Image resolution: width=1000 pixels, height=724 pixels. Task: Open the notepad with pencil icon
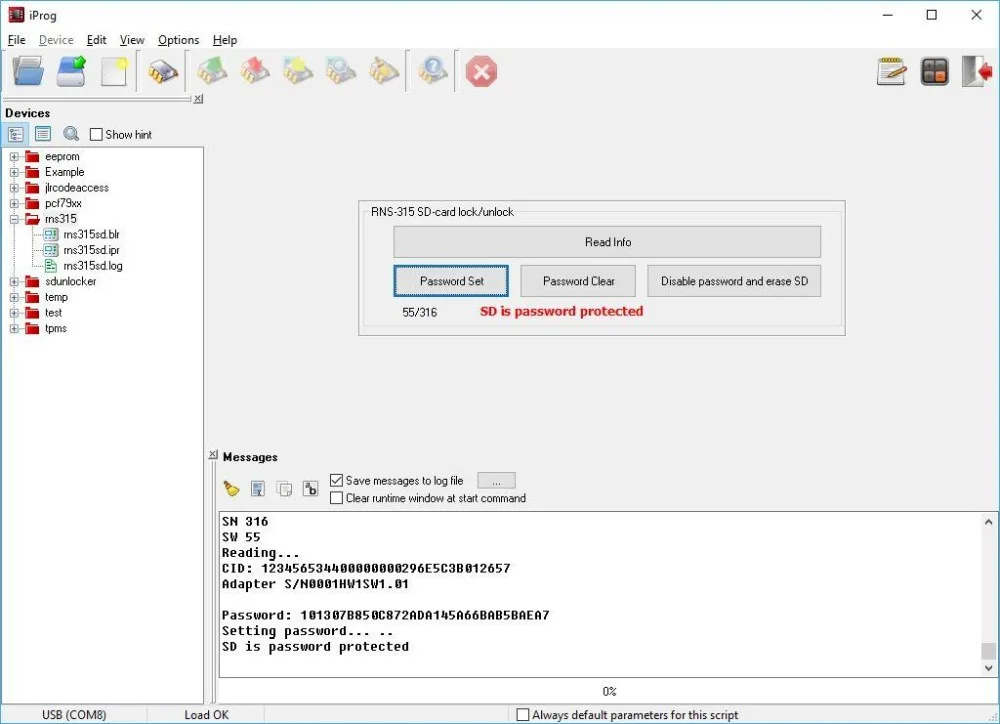tap(892, 71)
